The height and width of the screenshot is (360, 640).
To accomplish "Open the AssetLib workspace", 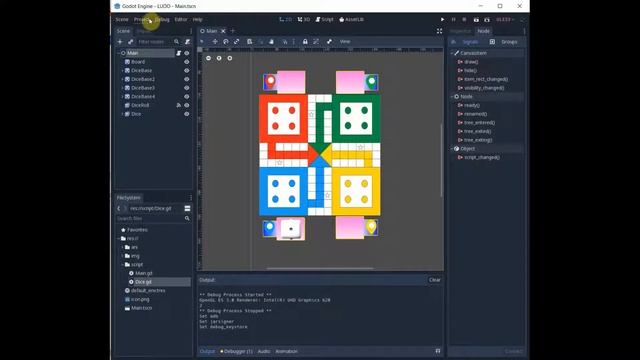I will 351,20.
